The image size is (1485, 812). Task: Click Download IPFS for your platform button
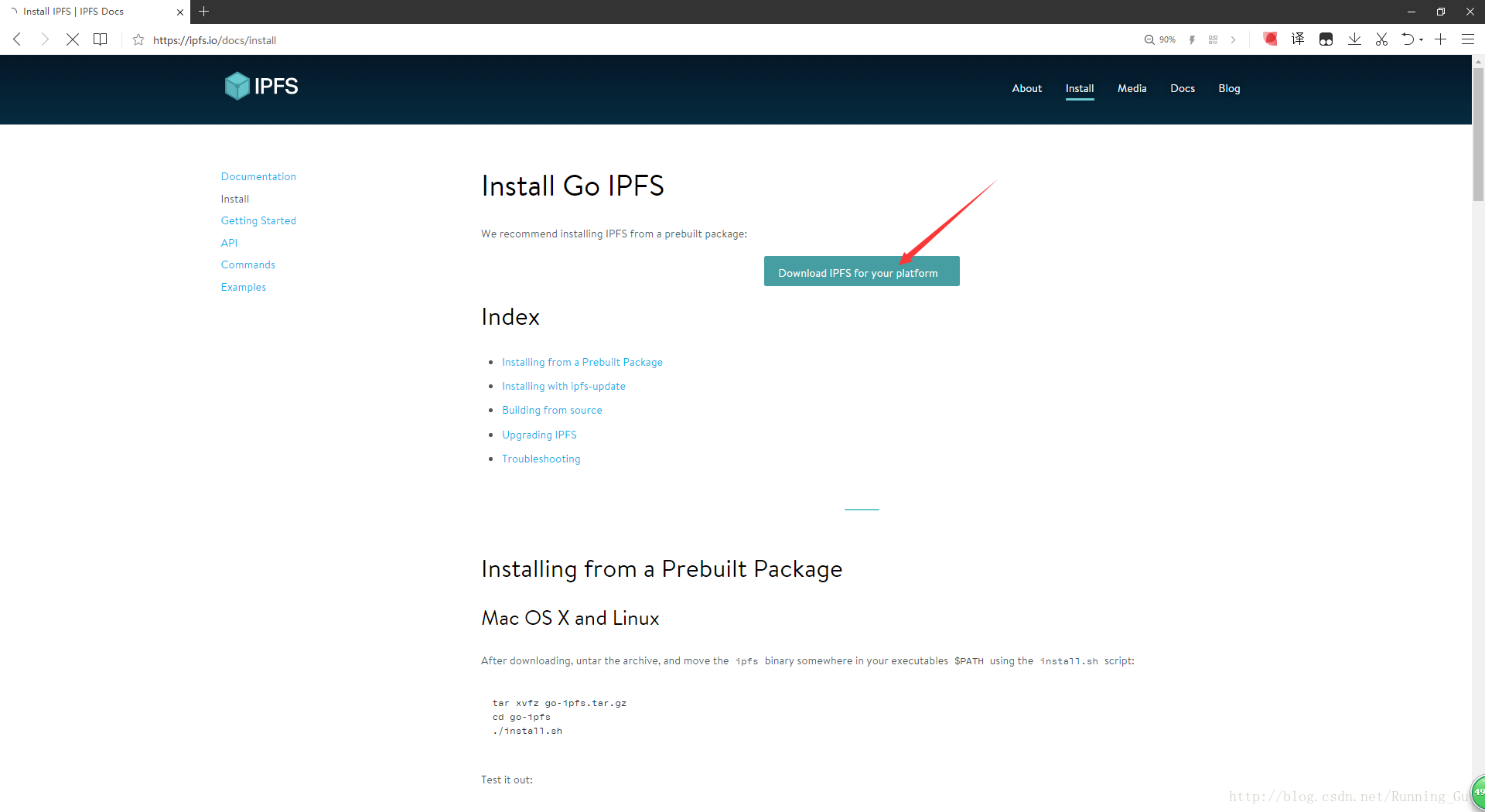point(862,271)
